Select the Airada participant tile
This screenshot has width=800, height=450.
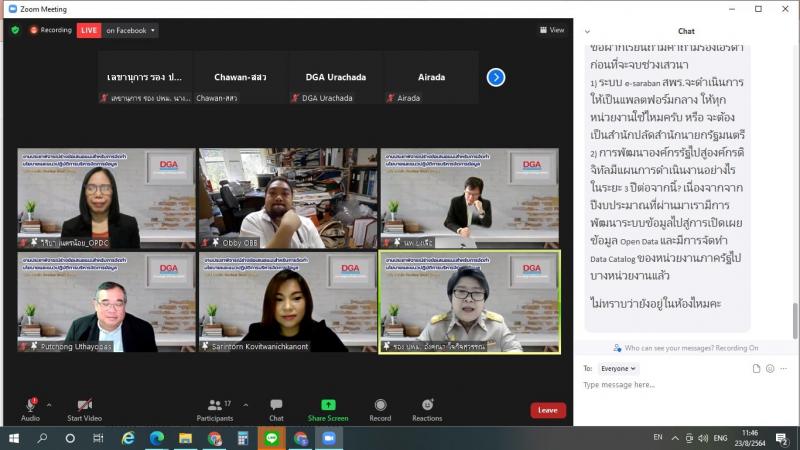432,78
